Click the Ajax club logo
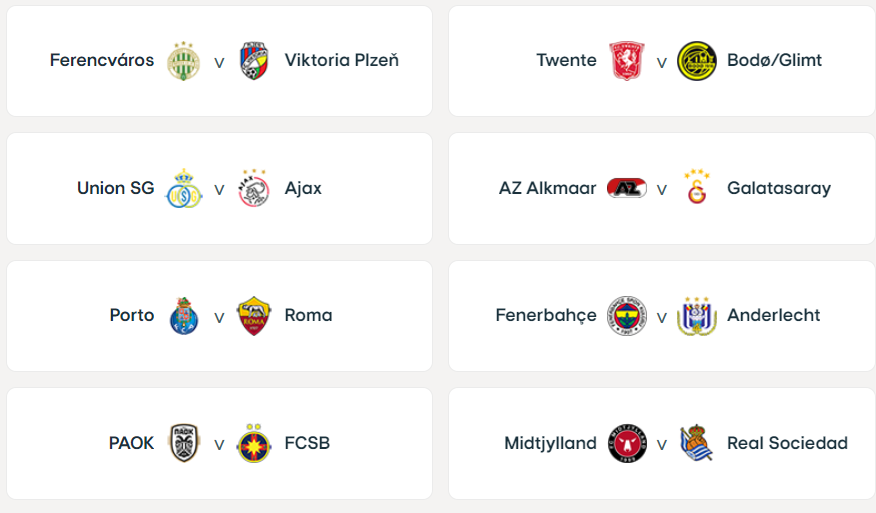The height and width of the screenshot is (513, 876). pyautogui.click(x=254, y=188)
